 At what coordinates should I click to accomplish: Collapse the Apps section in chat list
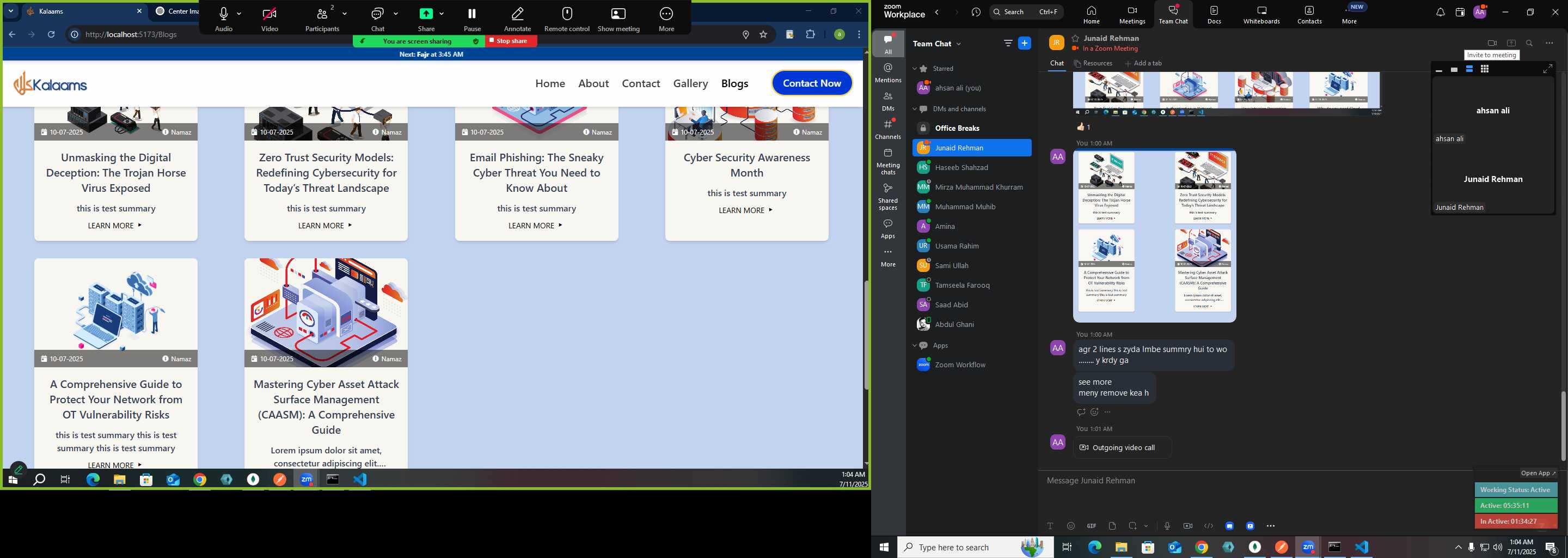pyautogui.click(x=914, y=345)
